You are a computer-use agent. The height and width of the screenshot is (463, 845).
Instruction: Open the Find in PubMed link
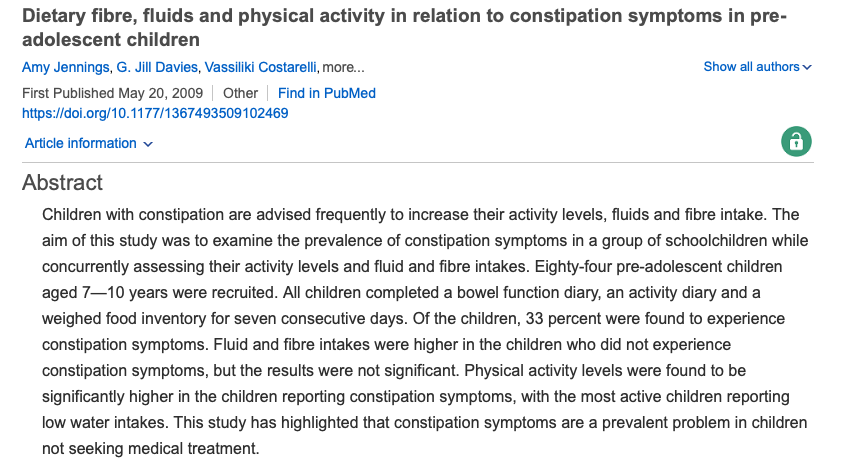327,93
